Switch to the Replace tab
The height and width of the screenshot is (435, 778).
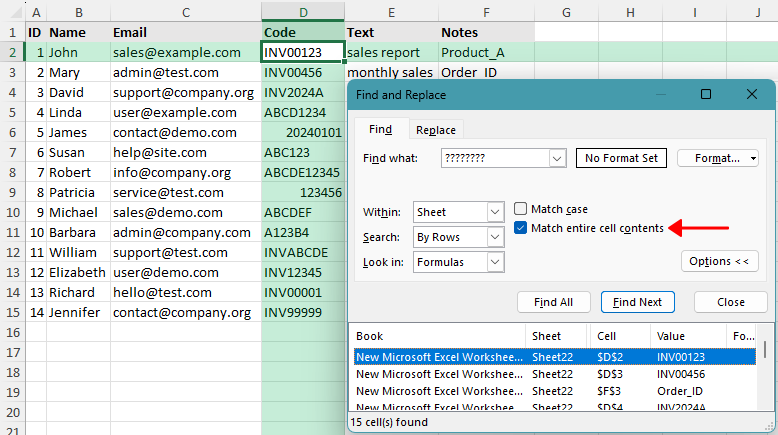coord(436,130)
